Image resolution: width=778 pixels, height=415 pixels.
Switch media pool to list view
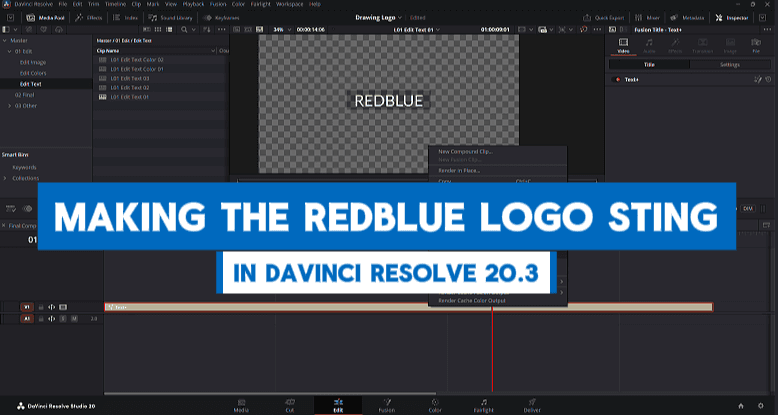pos(170,30)
